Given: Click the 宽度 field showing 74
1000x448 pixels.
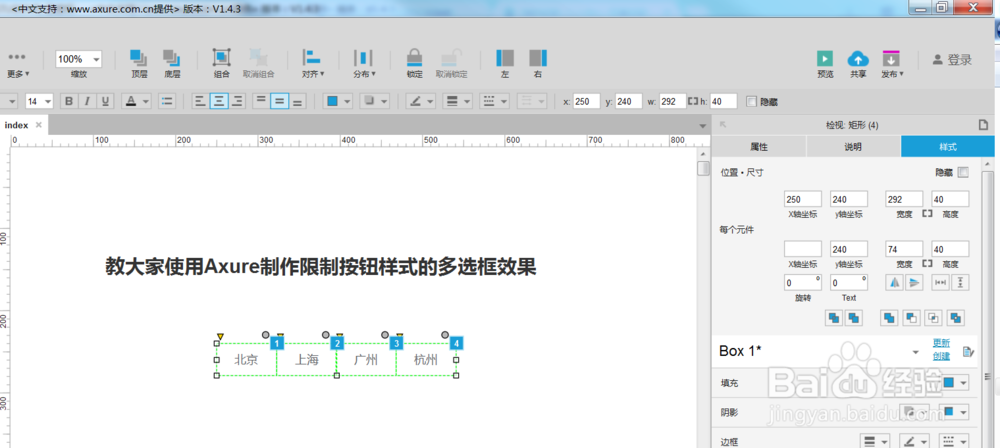Looking at the screenshot, I should 904,249.
